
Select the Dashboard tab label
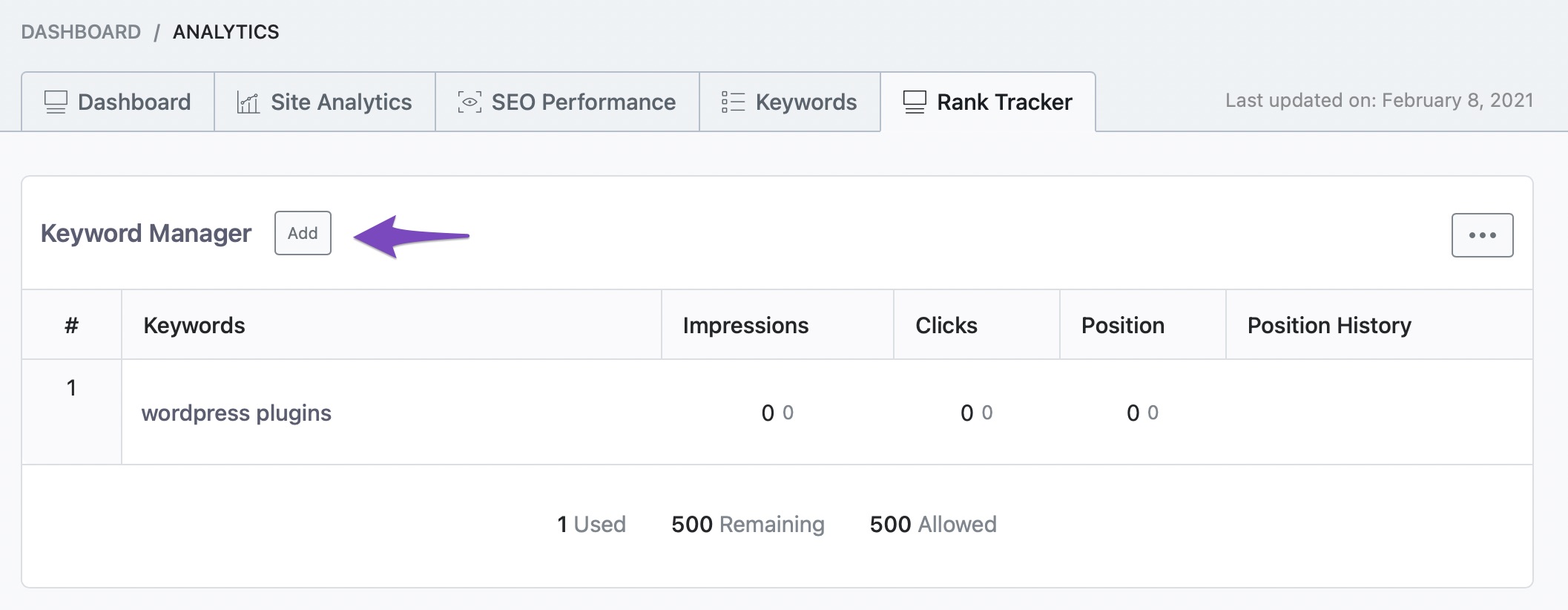pos(134,102)
